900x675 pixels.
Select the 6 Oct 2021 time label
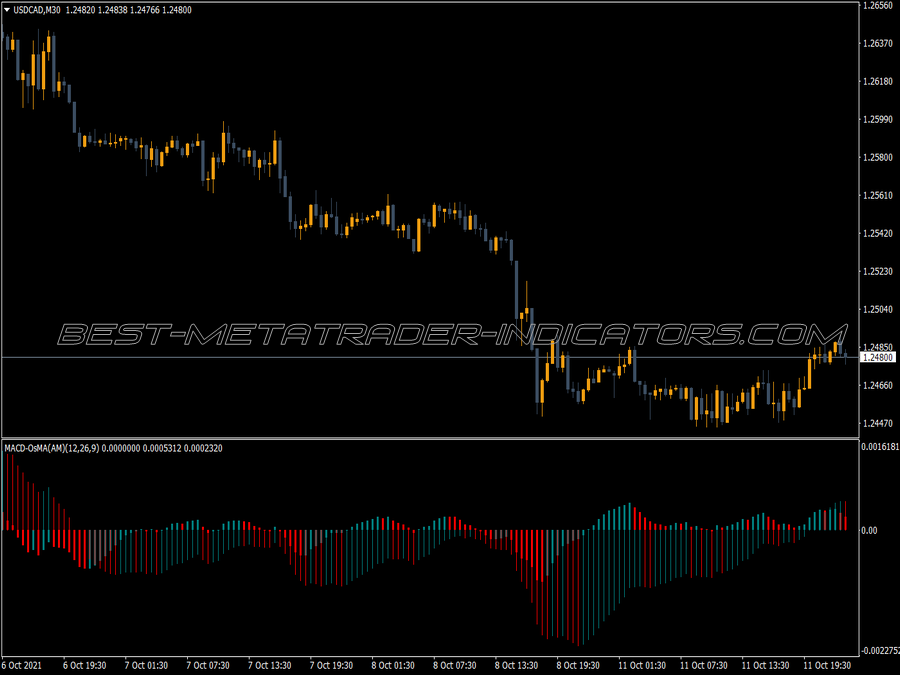(x=22, y=665)
